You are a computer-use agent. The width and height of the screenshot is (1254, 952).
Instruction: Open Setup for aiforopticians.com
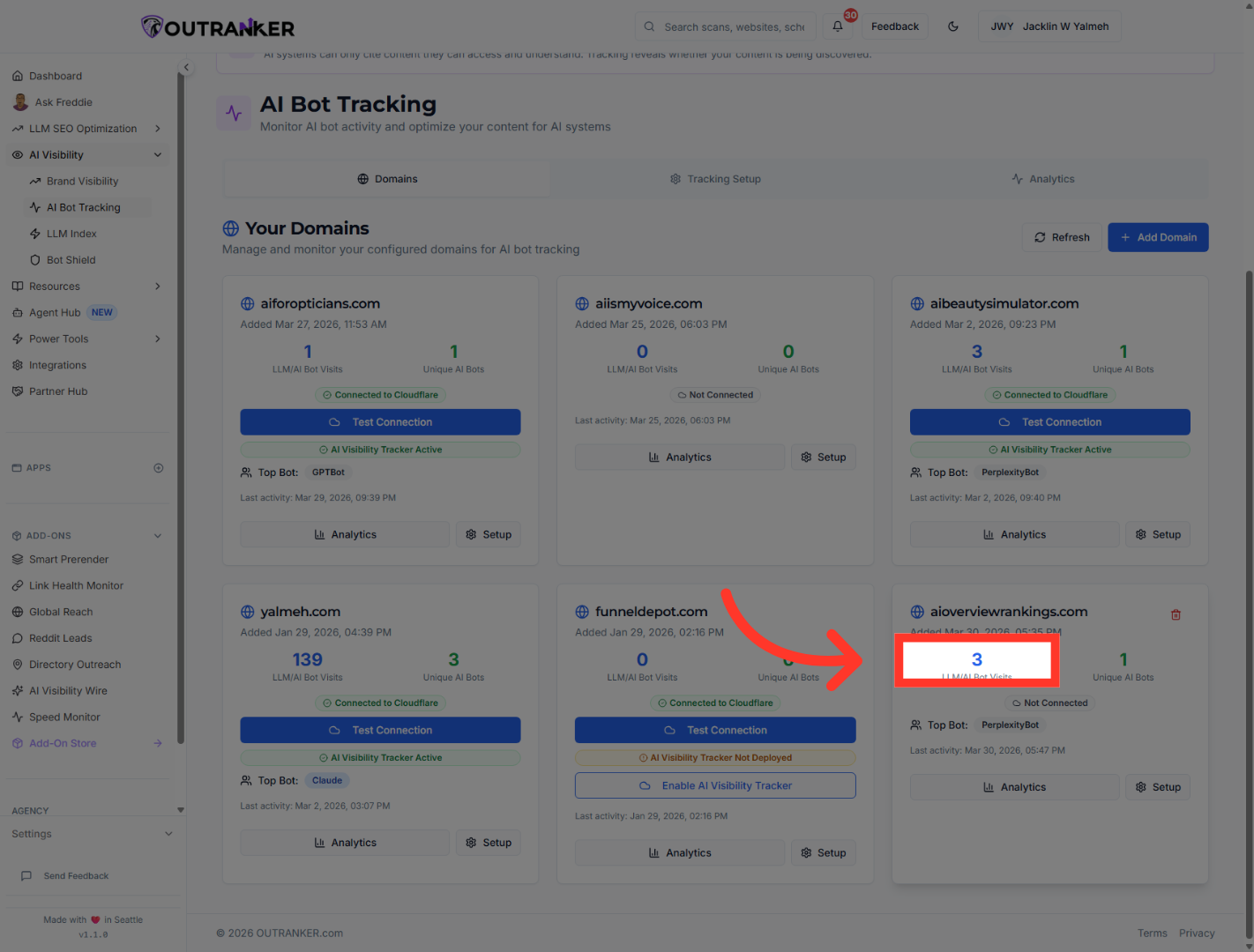[489, 535]
